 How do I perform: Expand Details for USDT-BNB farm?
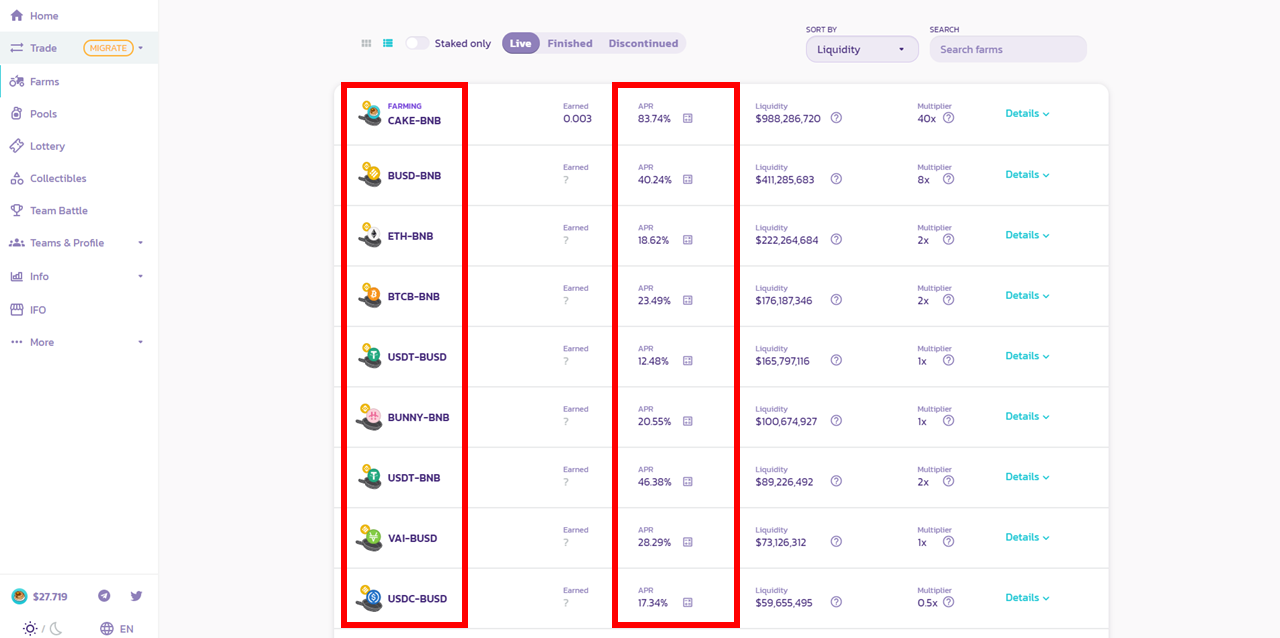1027,477
